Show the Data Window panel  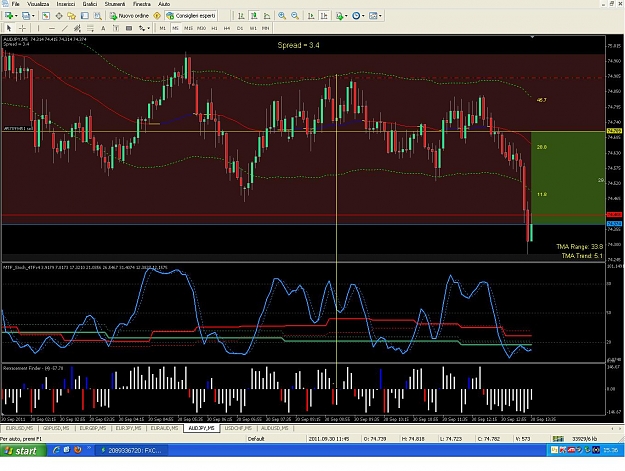pyautogui.click(x=59, y=16)
